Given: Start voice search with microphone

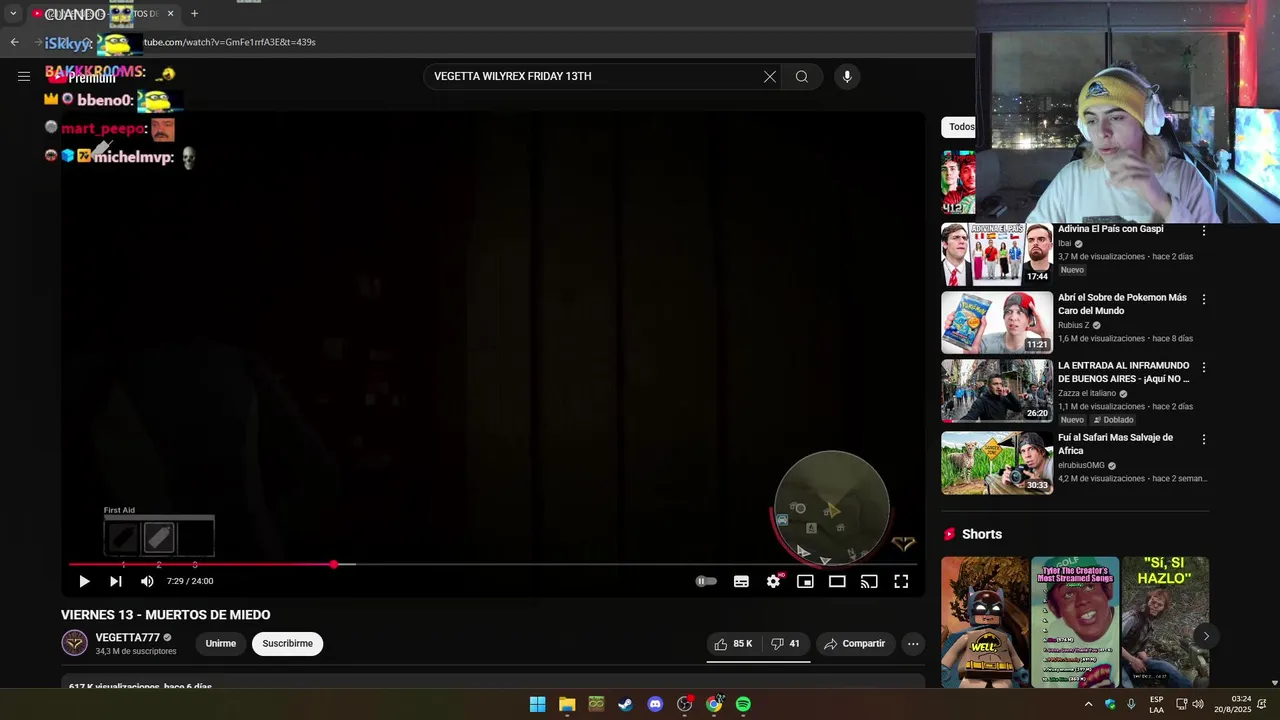Looking at the screenshot, I should tap(847, 76).
